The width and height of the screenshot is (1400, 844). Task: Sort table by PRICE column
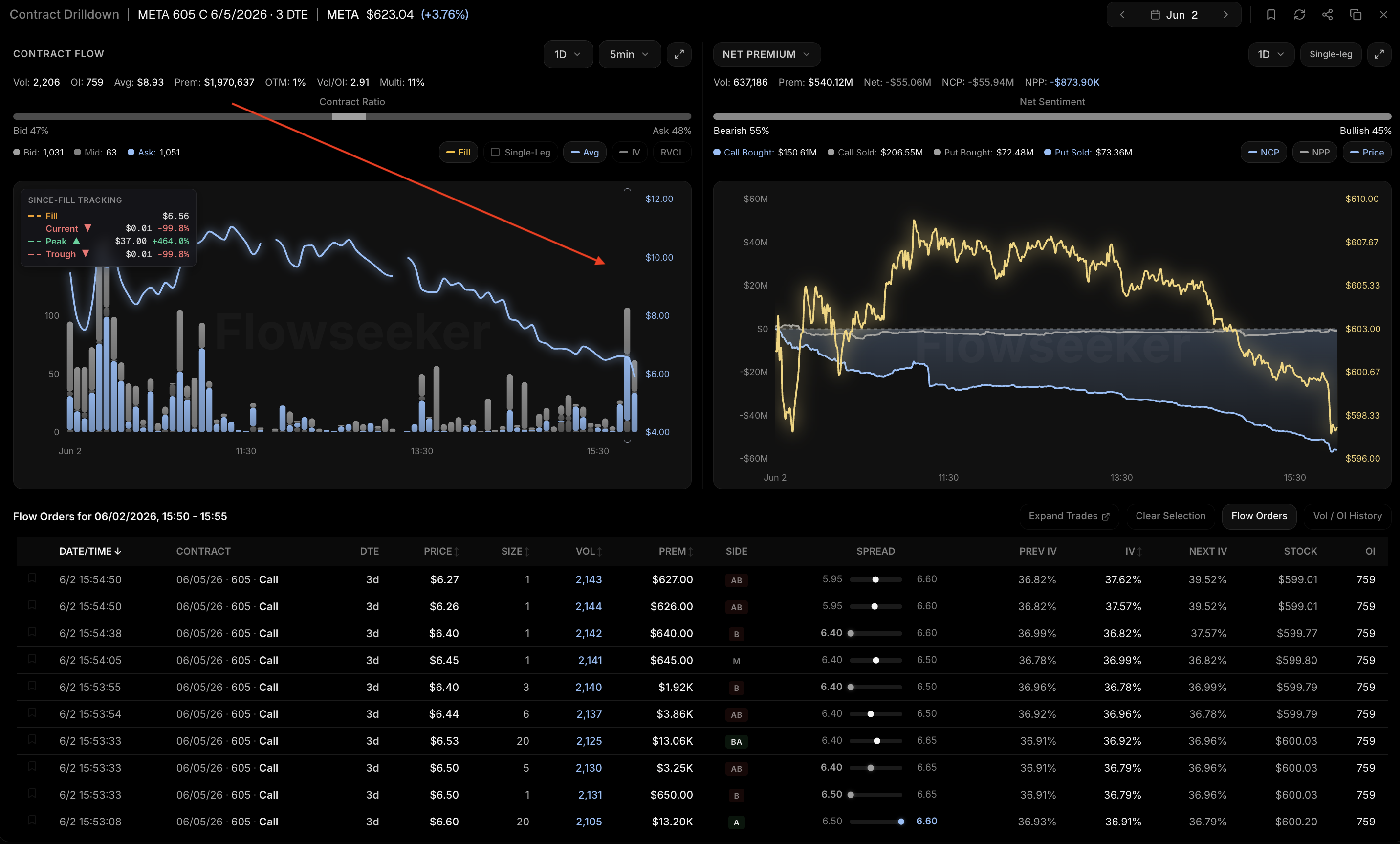441,551
